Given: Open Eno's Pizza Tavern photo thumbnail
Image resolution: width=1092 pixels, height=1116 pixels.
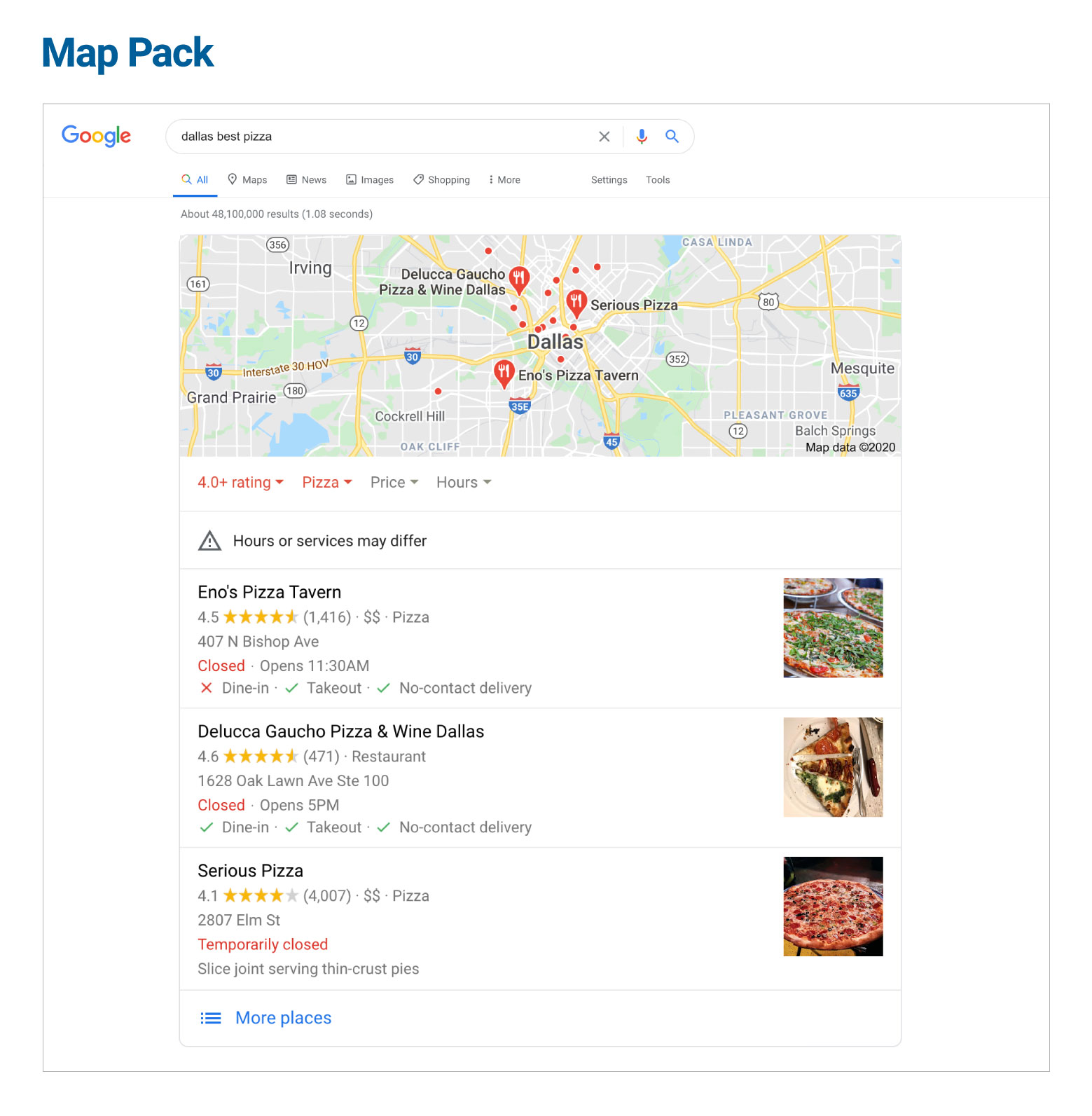Looking at the screenshot, I should tap(833, 628).
